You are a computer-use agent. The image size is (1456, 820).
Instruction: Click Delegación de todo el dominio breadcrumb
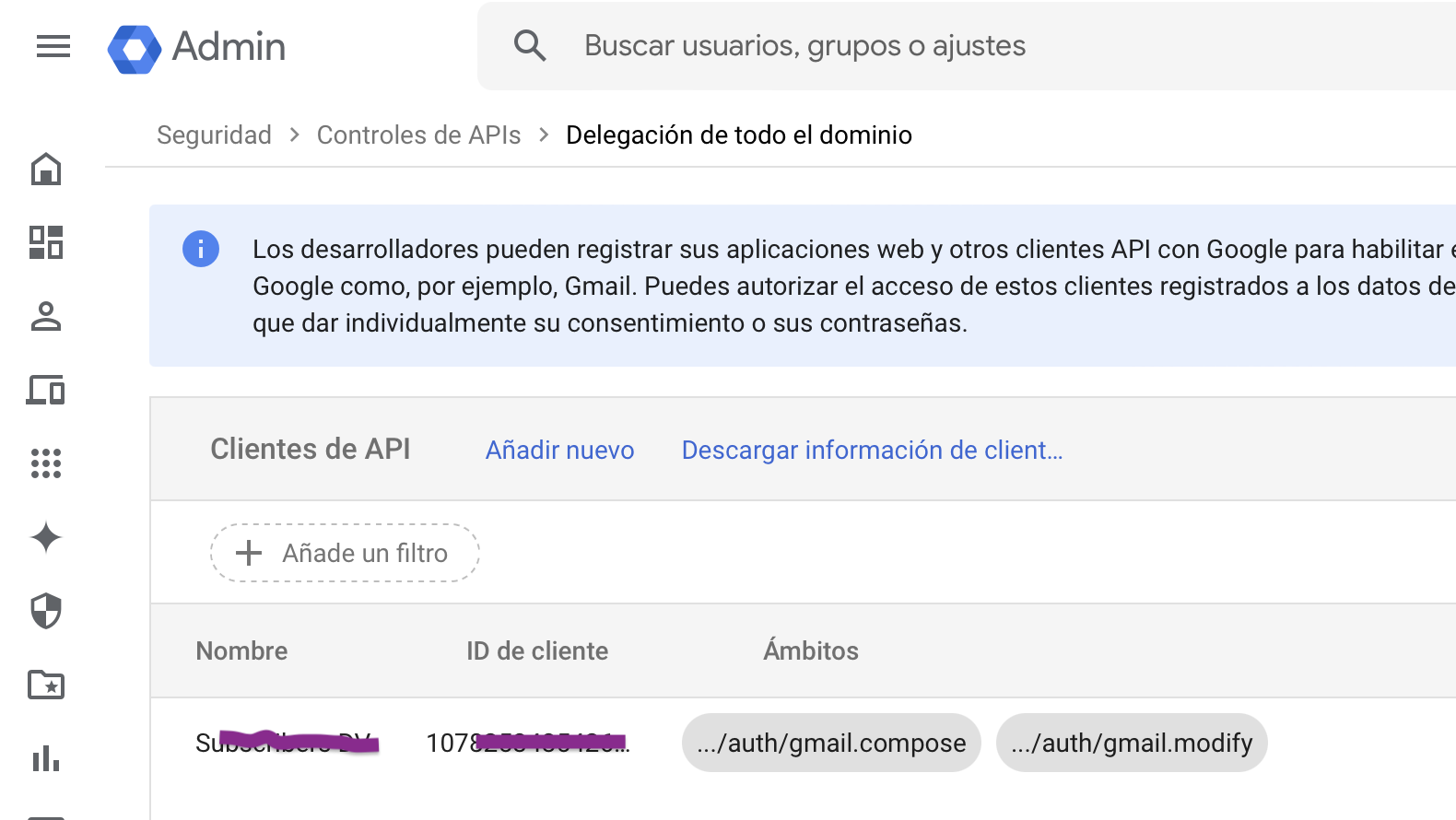pos(739,135)
